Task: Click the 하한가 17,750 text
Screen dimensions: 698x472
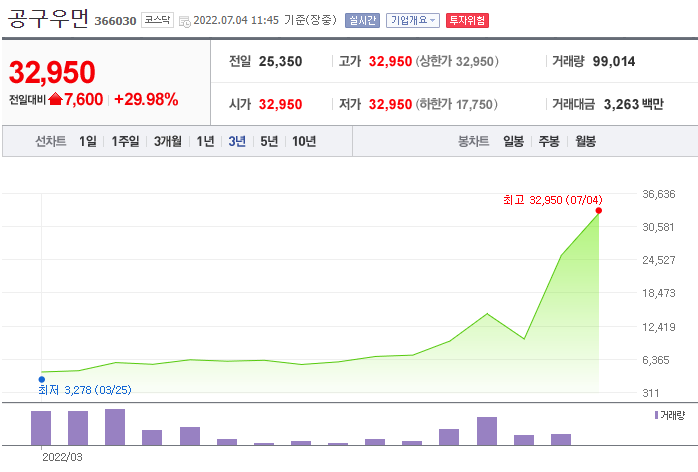Action: coord(457,104)
